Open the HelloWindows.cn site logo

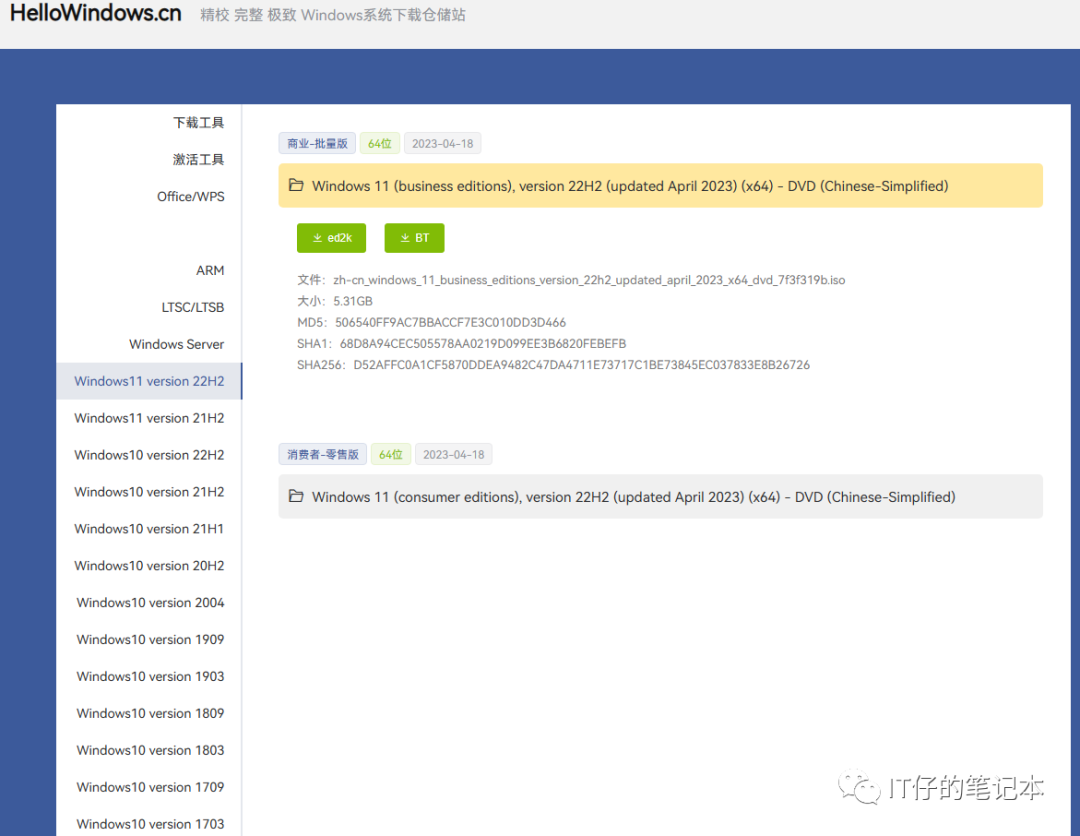click(96, 13)
